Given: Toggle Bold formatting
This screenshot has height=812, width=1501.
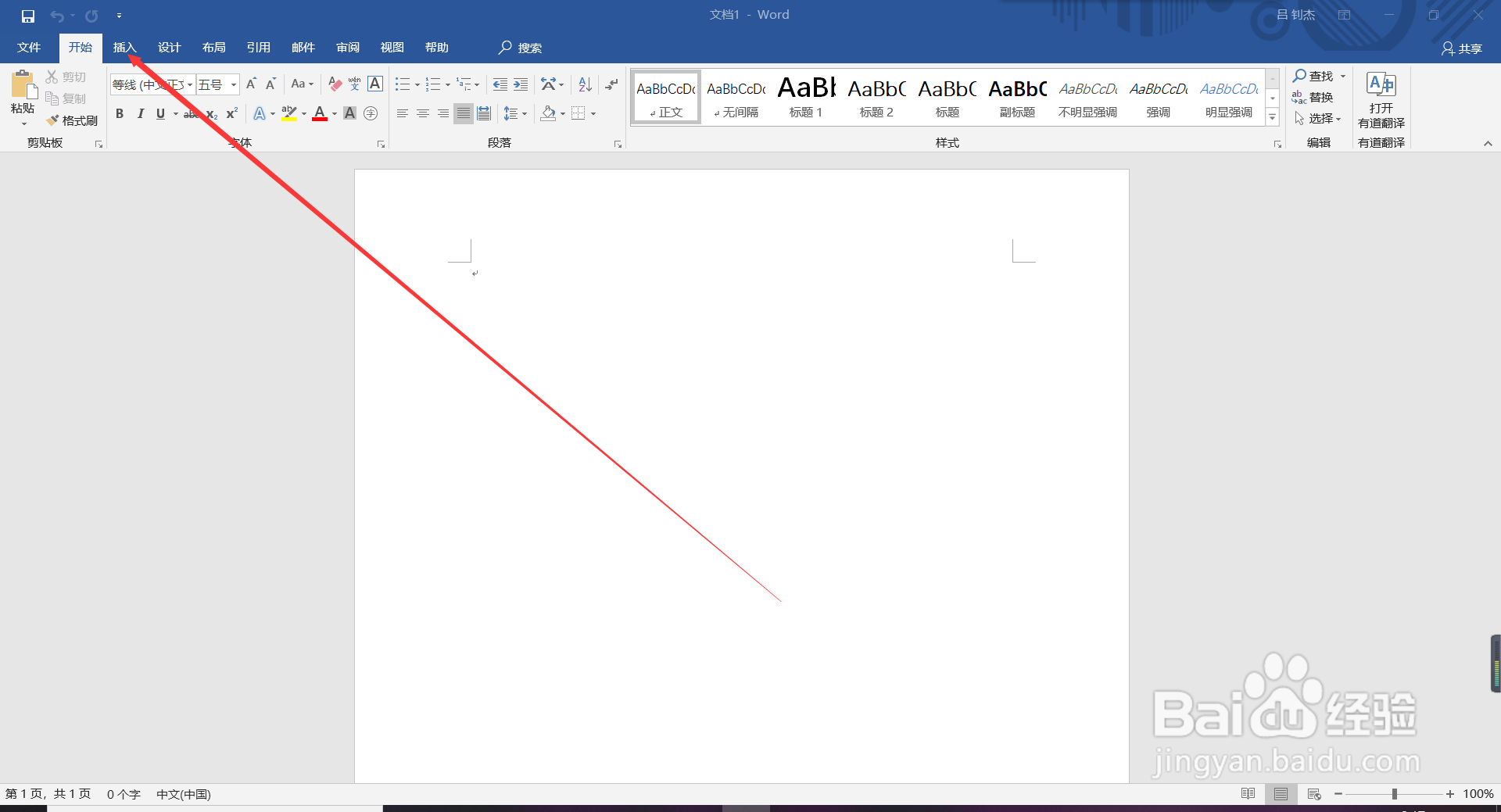Looking at the screenshot, I should click(120, 114).
